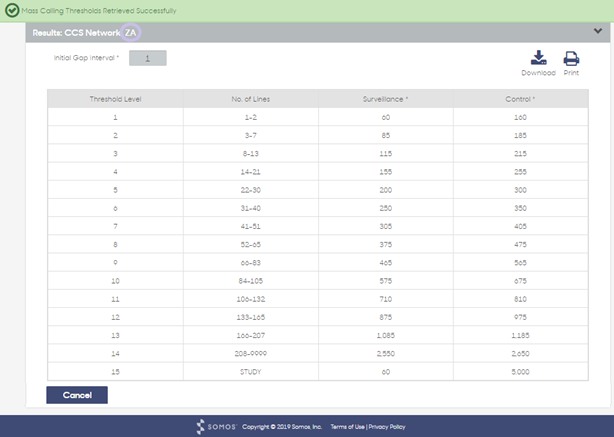Click surveillance value 250
This screenshot has width=614, height=437.
pos(386,208)
